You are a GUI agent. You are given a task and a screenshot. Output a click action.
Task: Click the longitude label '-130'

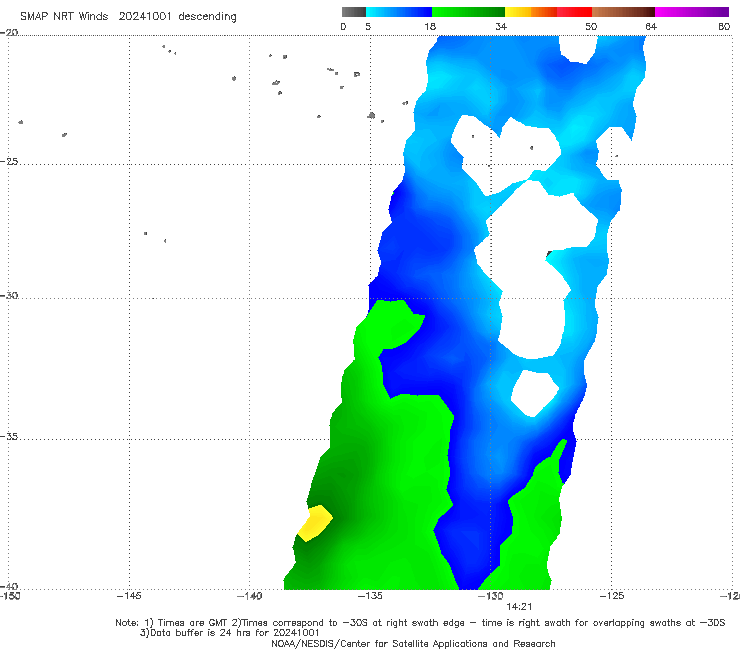pyautogui.click(x=491, y=596)
